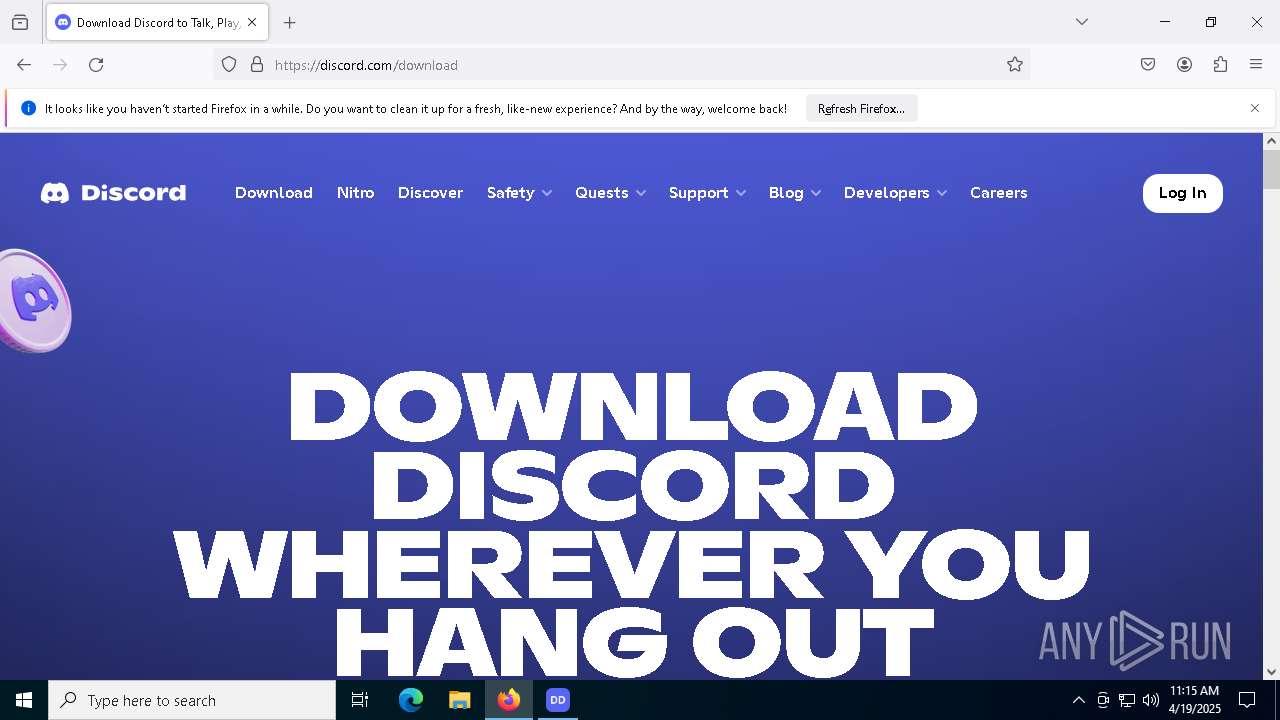Expand the Developers menu

895,193
